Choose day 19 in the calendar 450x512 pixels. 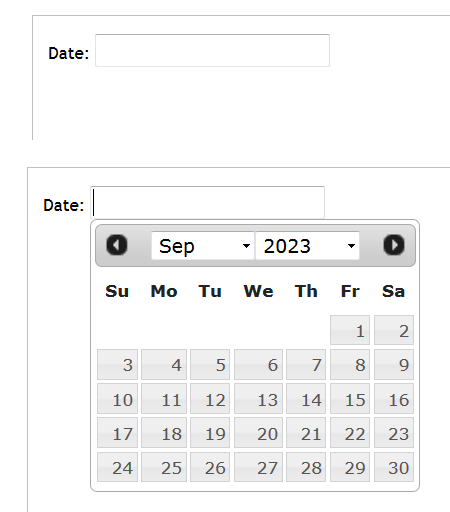210,433
